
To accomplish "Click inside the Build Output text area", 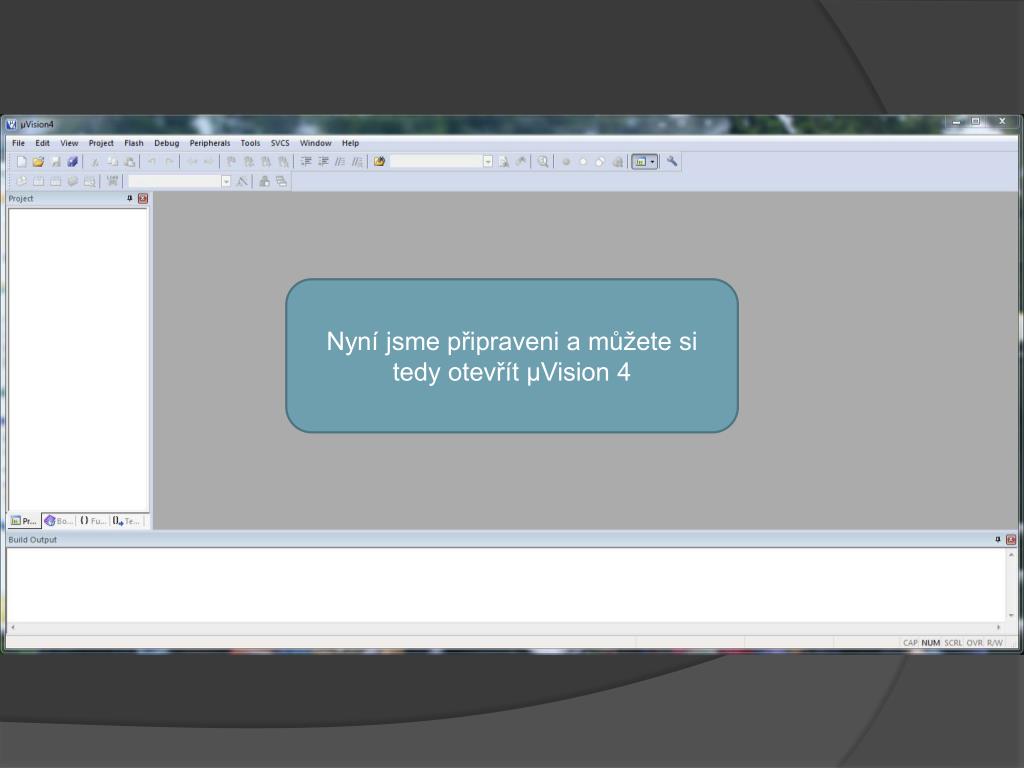I will coord(506,584).
